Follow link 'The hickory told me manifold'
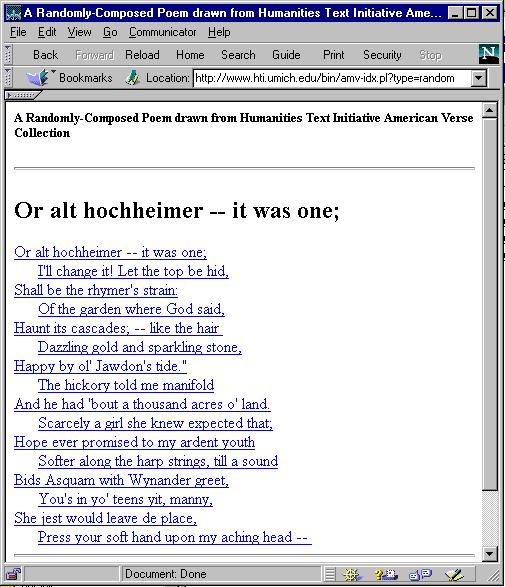This screenshot has height=587, width=505. 126,385
